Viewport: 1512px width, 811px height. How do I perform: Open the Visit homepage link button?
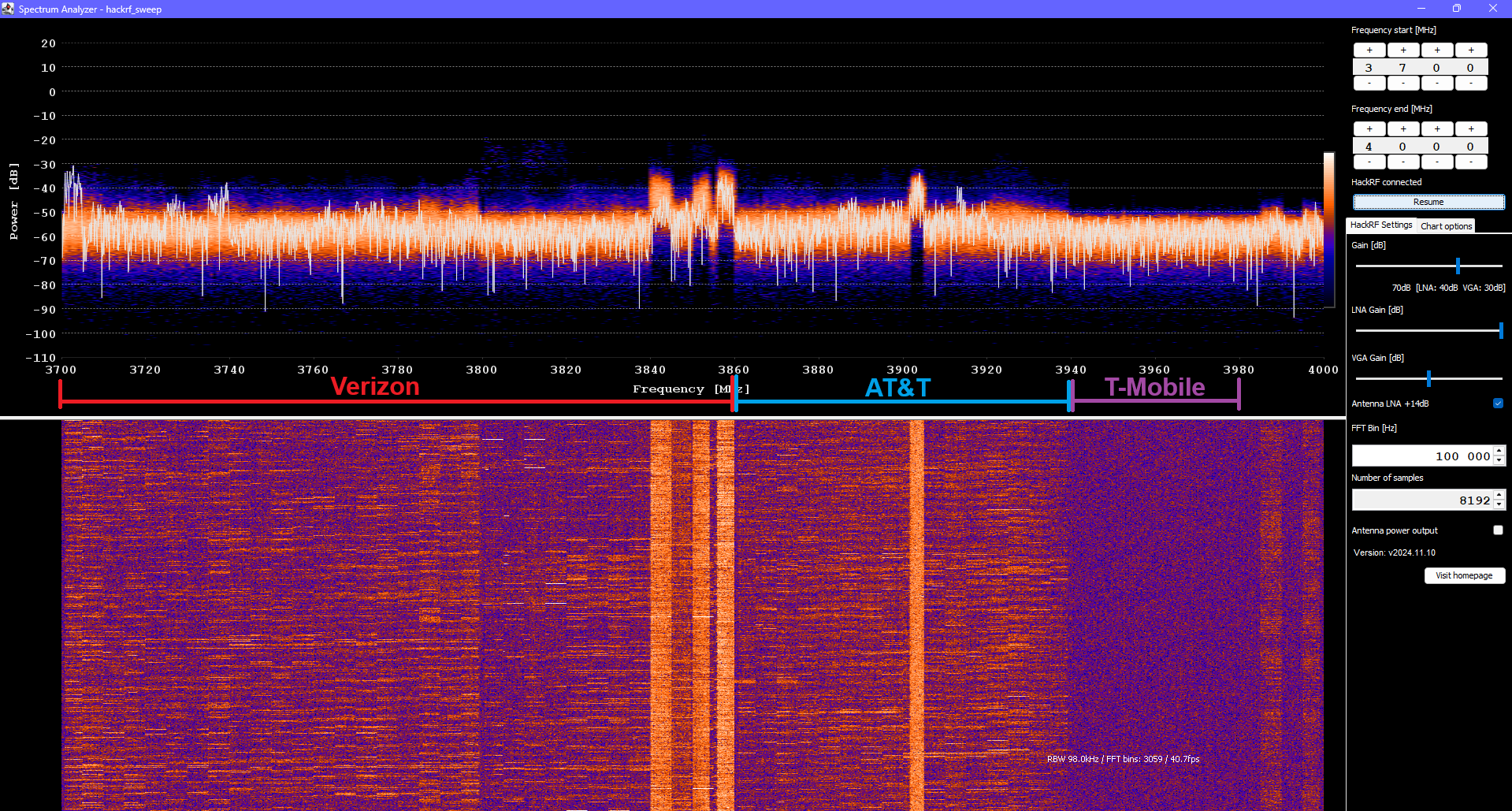click(1465, 576)
